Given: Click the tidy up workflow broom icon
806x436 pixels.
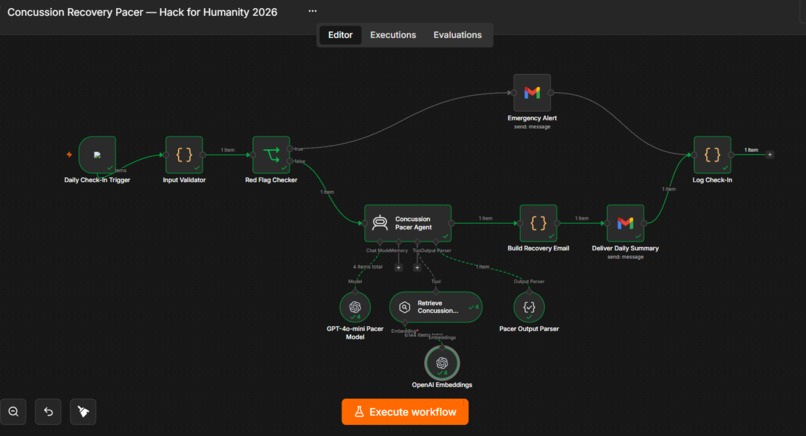Looking at the screenshot, I should click(83, 412).
